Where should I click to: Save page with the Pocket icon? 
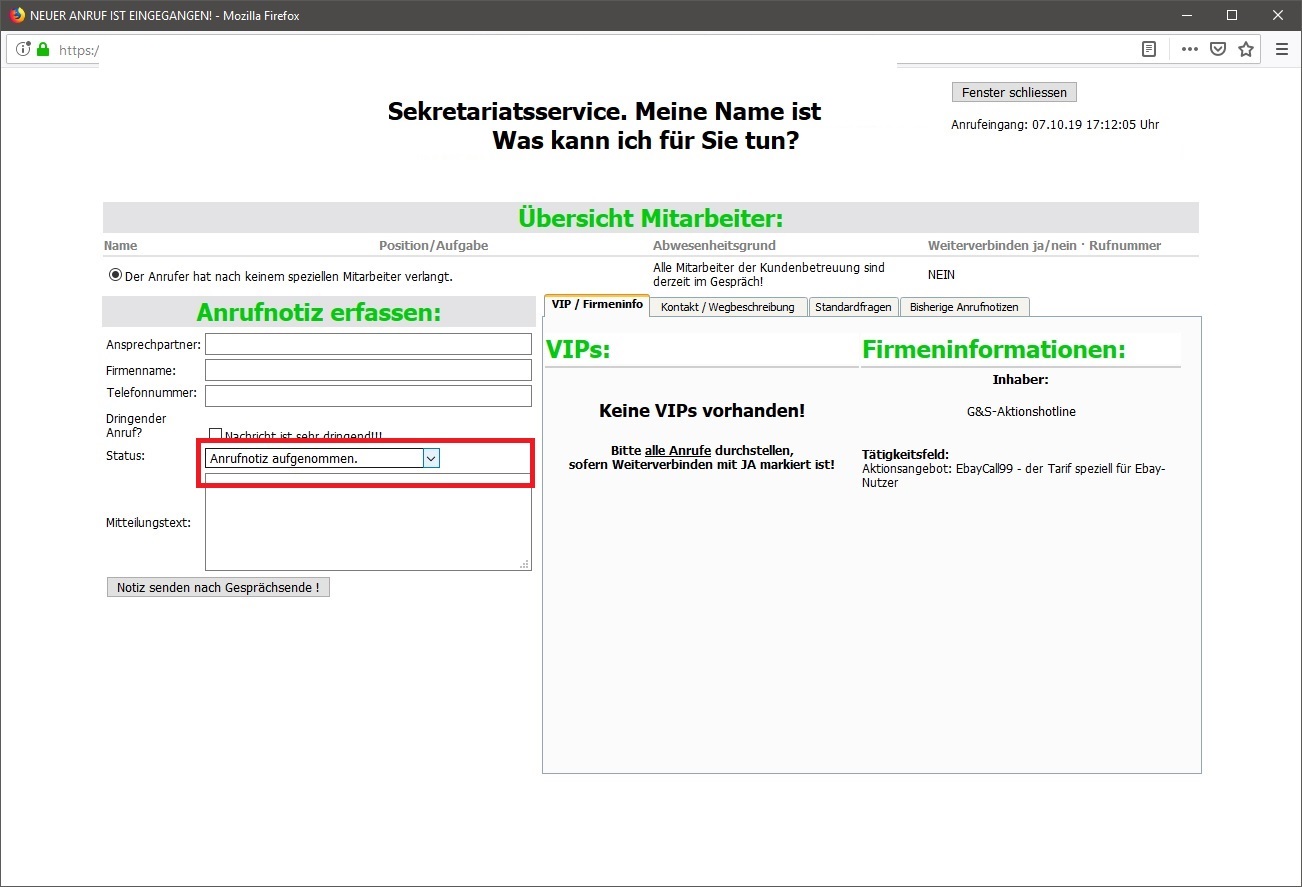click(1218, 49)
